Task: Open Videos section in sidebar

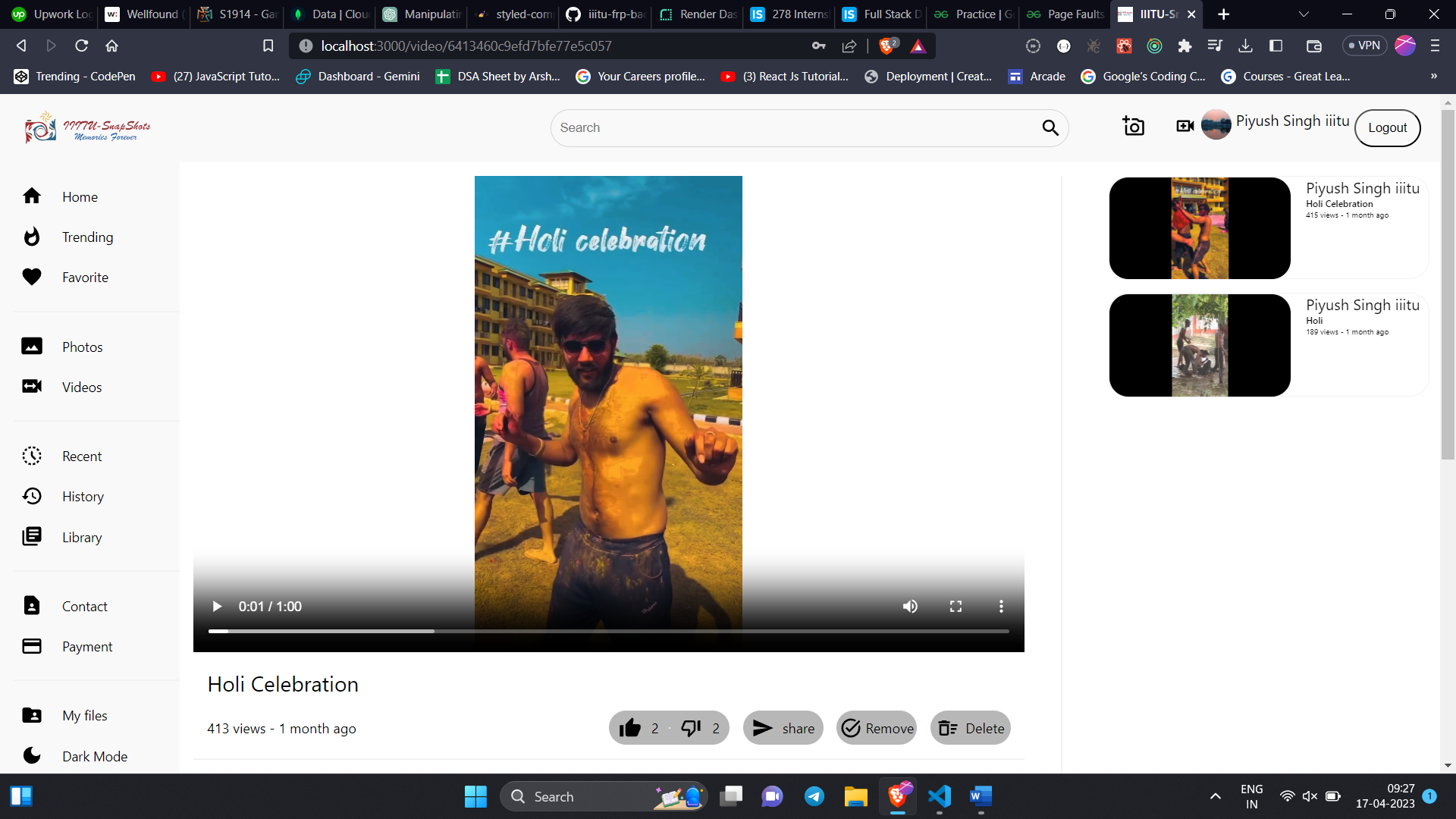Action: (x=81, y=388)
